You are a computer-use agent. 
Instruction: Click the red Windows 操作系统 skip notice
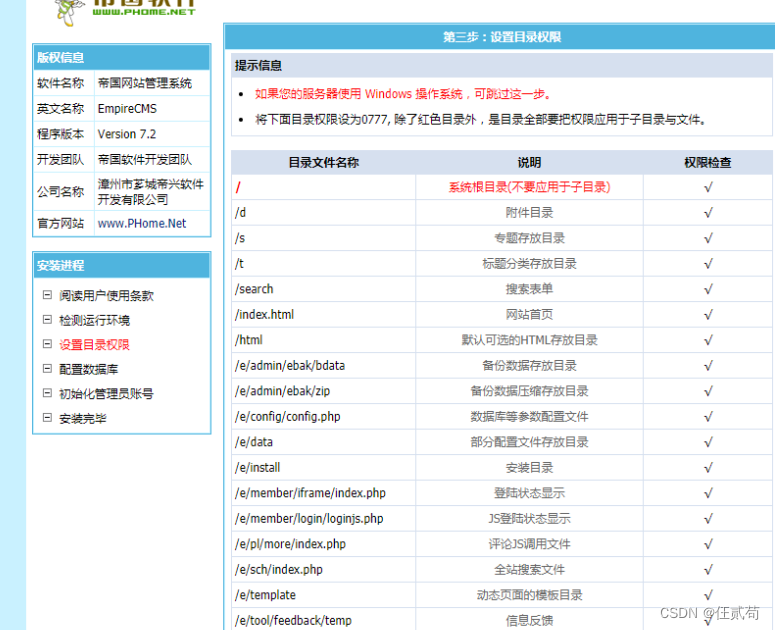(x=403, y=94)
